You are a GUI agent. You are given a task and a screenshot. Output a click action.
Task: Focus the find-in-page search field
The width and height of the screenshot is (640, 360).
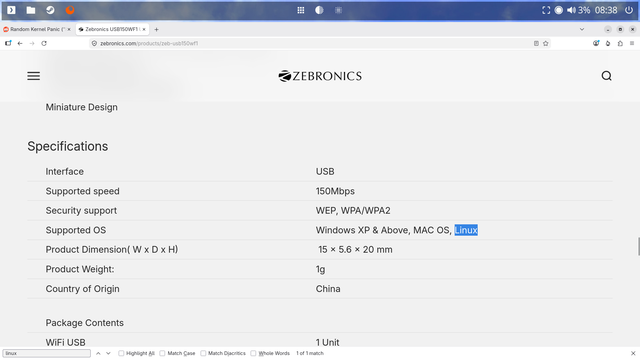[x=47, y=353]
